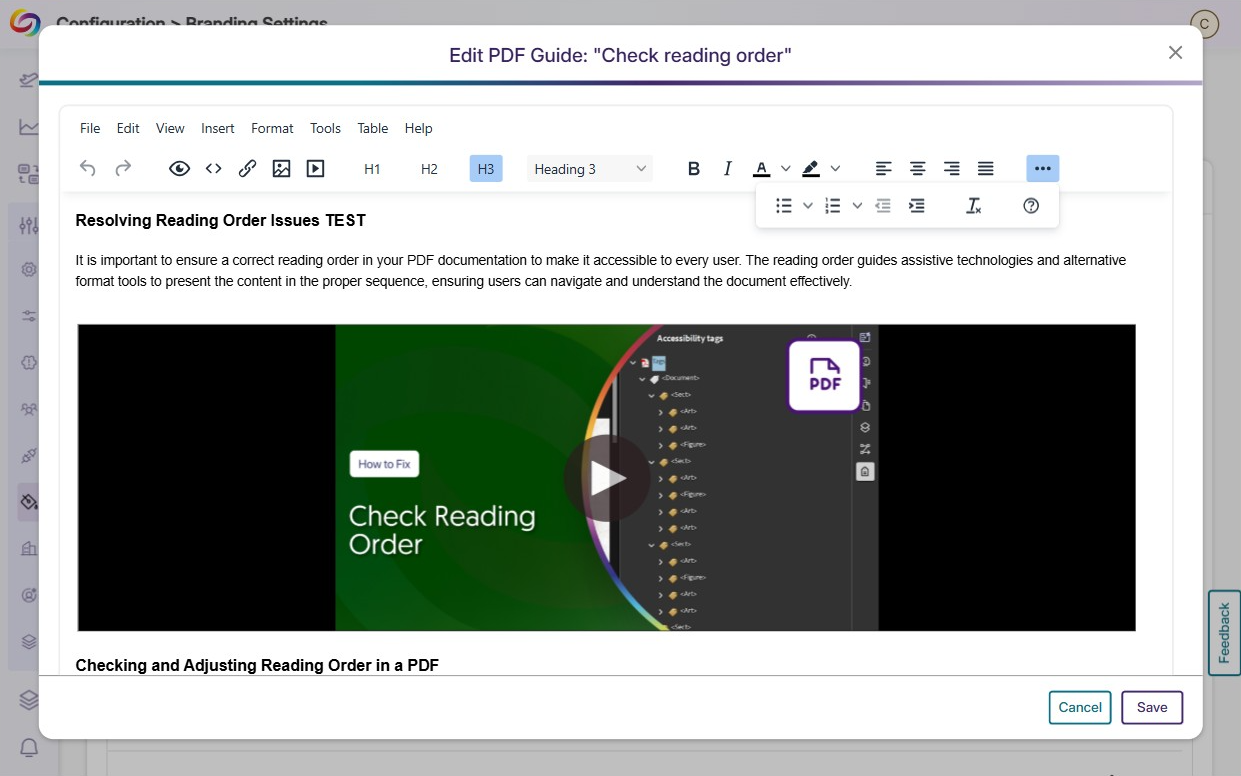1241x776 pixels.
Task: Apply Heading 2 with H2 button
Action: tap(429, 169)
